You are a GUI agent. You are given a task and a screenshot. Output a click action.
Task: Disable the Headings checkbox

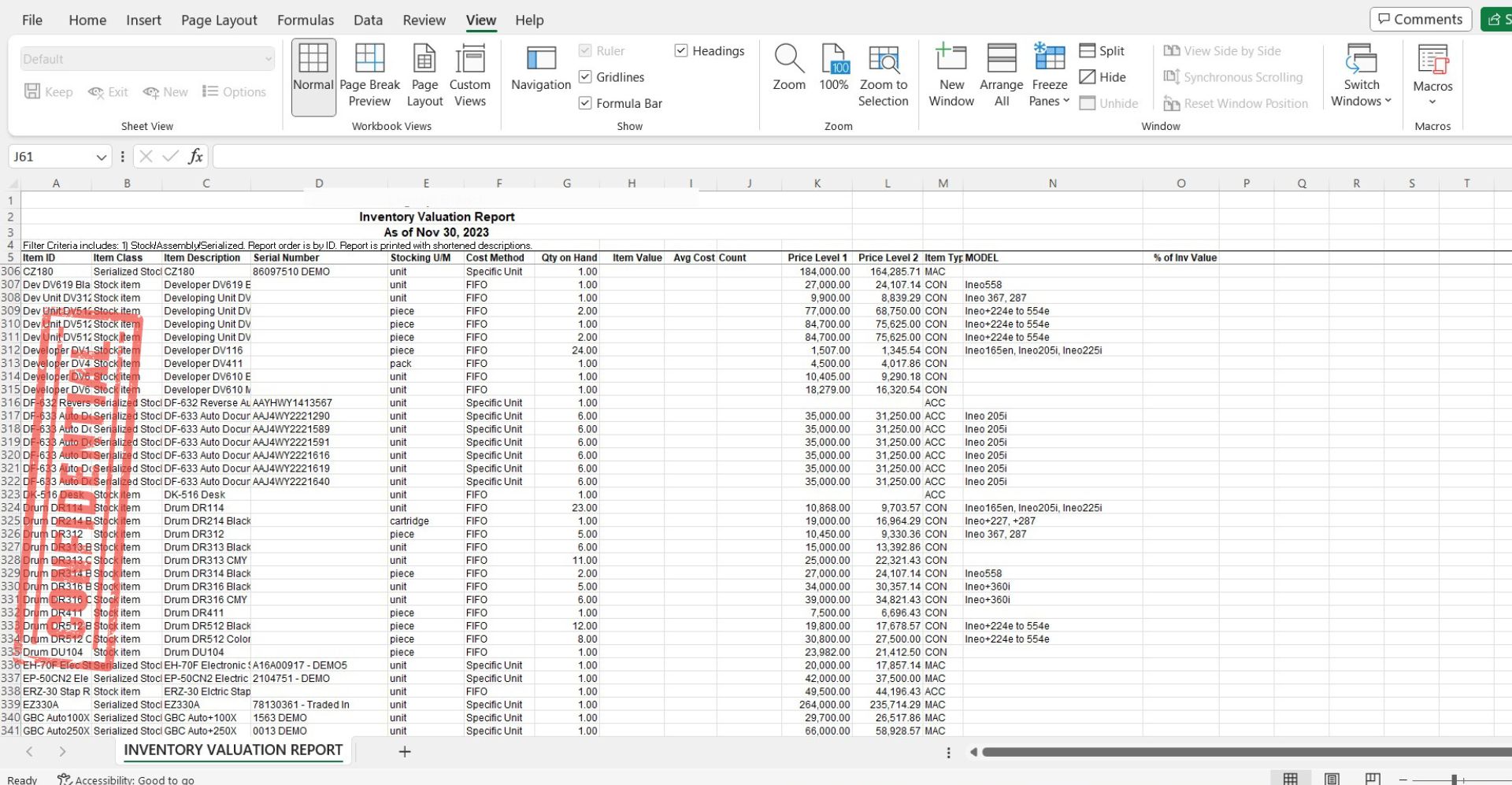pos(681,50)
